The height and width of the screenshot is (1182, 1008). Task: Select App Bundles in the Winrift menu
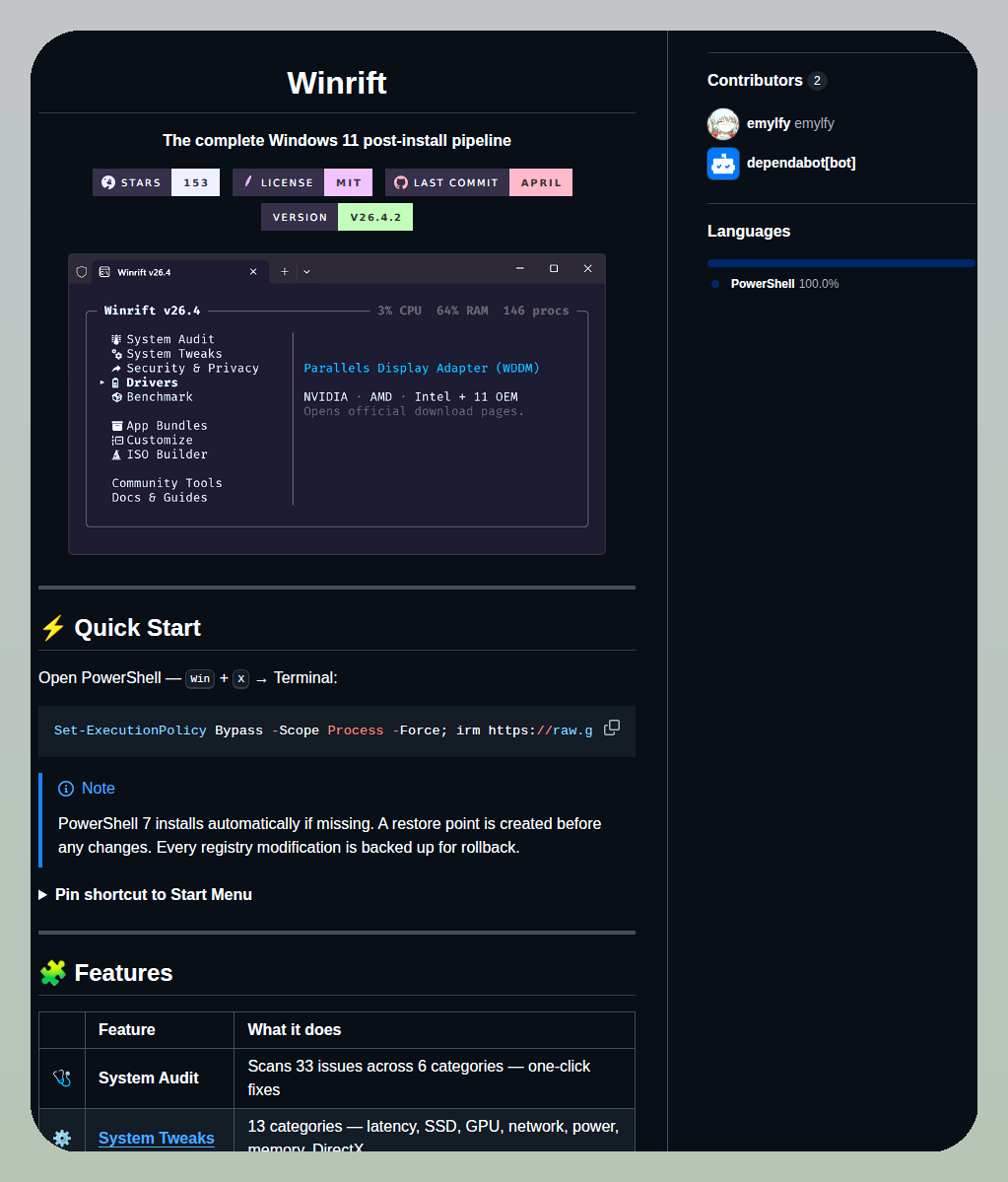point(159,425)
